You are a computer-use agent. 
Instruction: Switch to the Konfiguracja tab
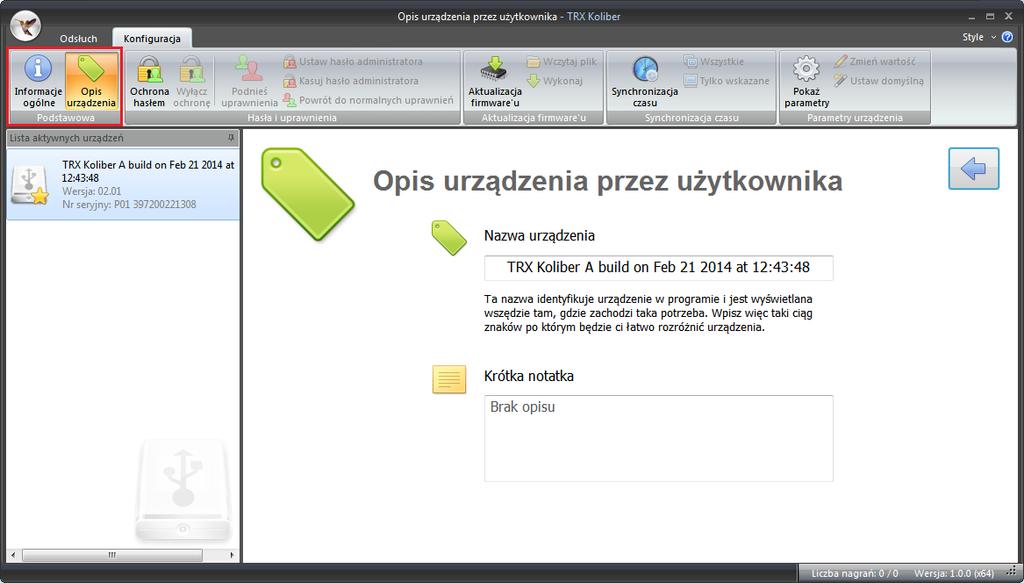152,39
